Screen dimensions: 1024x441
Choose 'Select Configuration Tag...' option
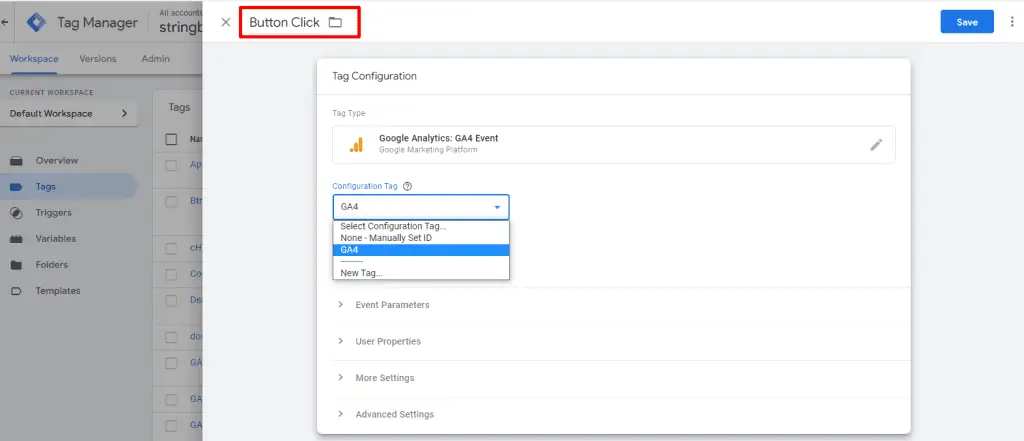421,226
